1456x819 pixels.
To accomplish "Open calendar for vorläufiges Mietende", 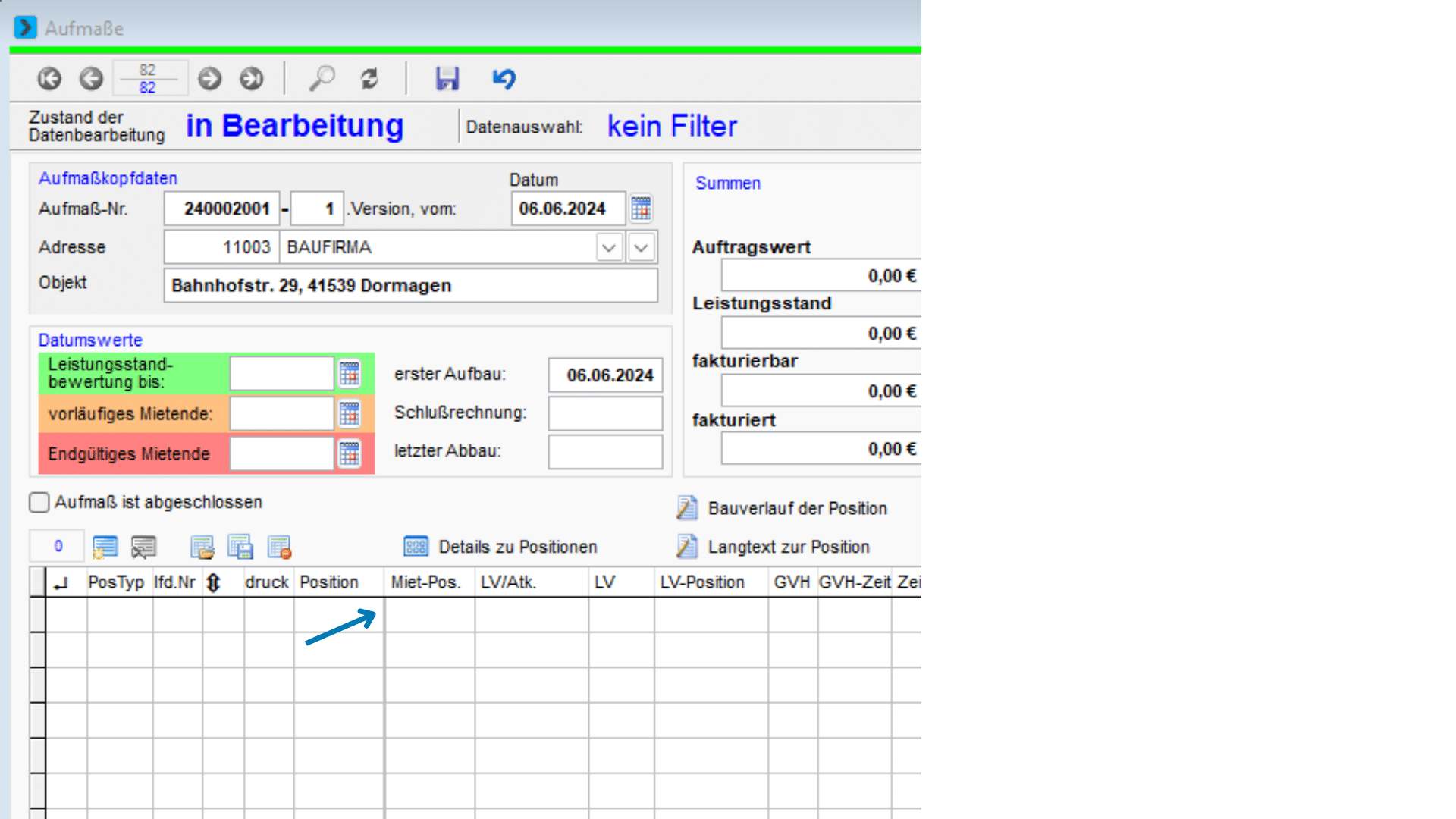I will [x=350, y=413].
